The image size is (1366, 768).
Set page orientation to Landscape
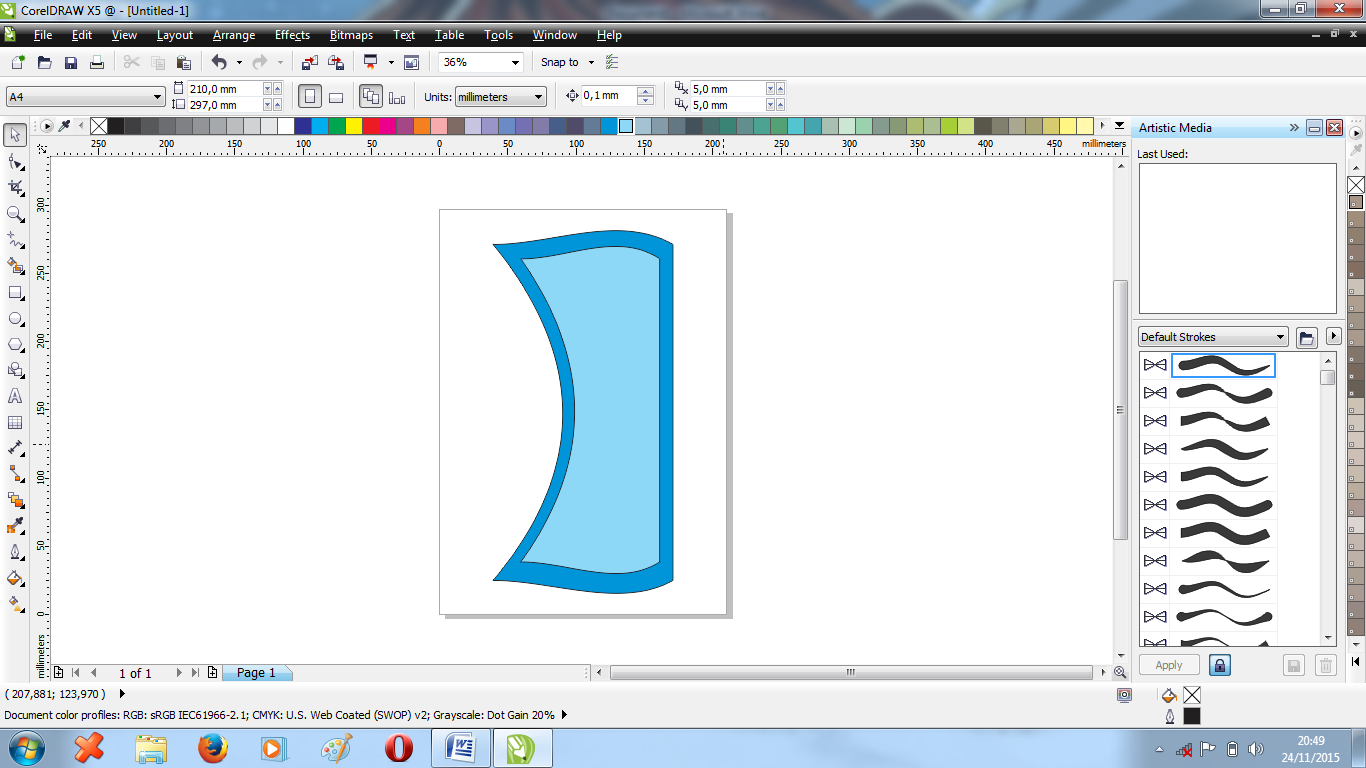(336, 97)
